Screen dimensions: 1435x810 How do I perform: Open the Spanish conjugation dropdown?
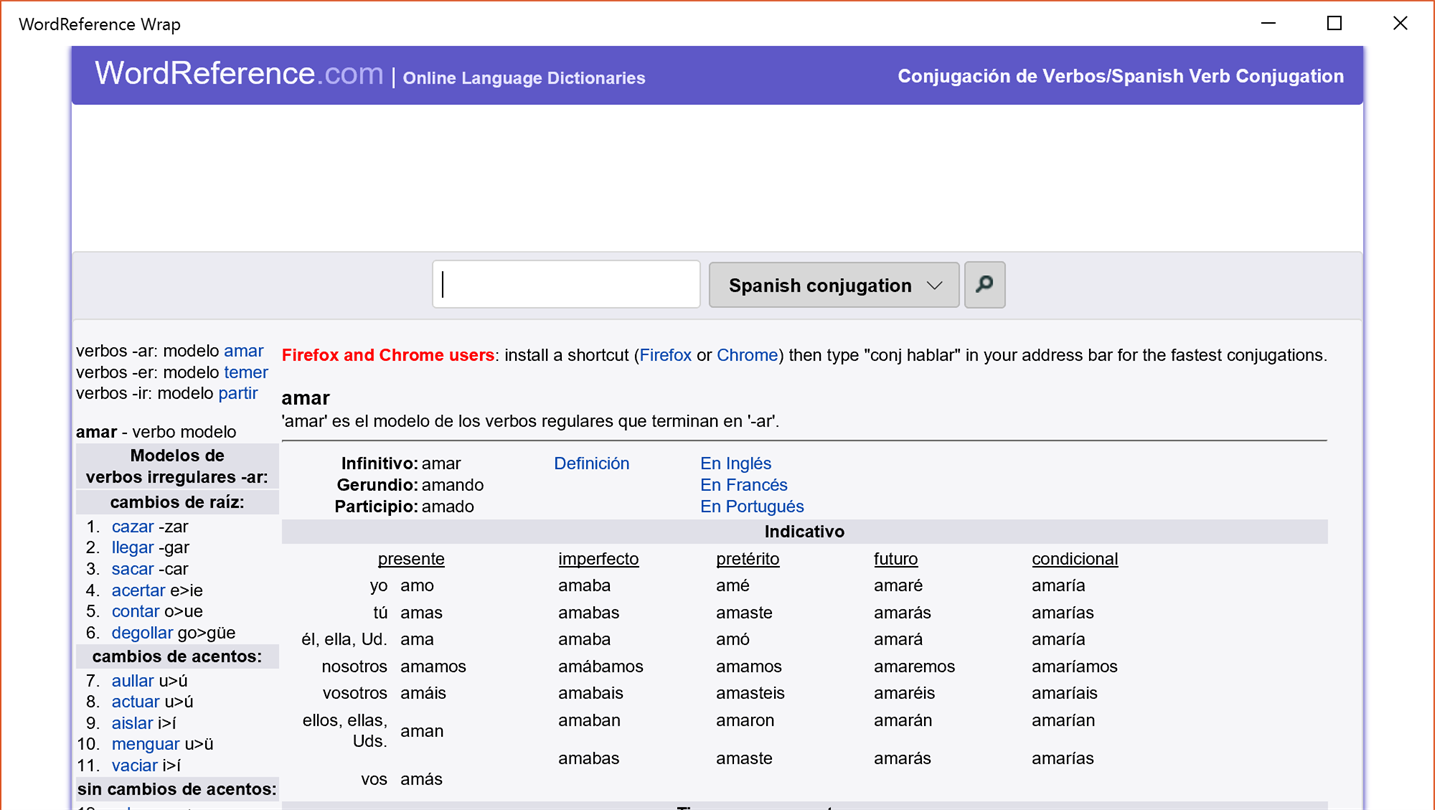(x=834, y=285)
